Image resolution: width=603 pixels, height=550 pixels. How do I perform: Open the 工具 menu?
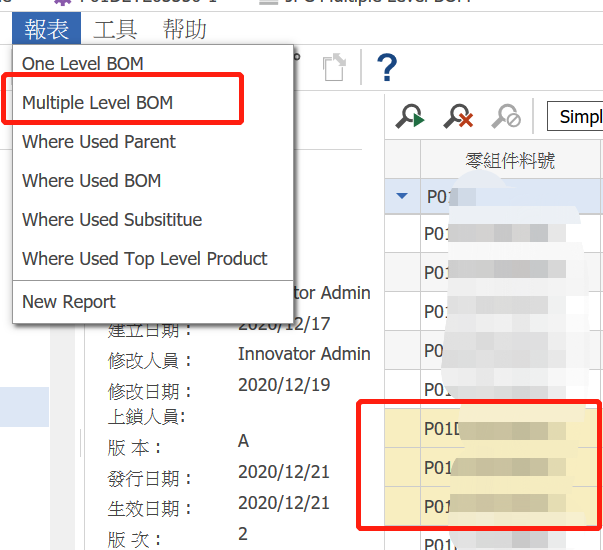click(115, 29)
